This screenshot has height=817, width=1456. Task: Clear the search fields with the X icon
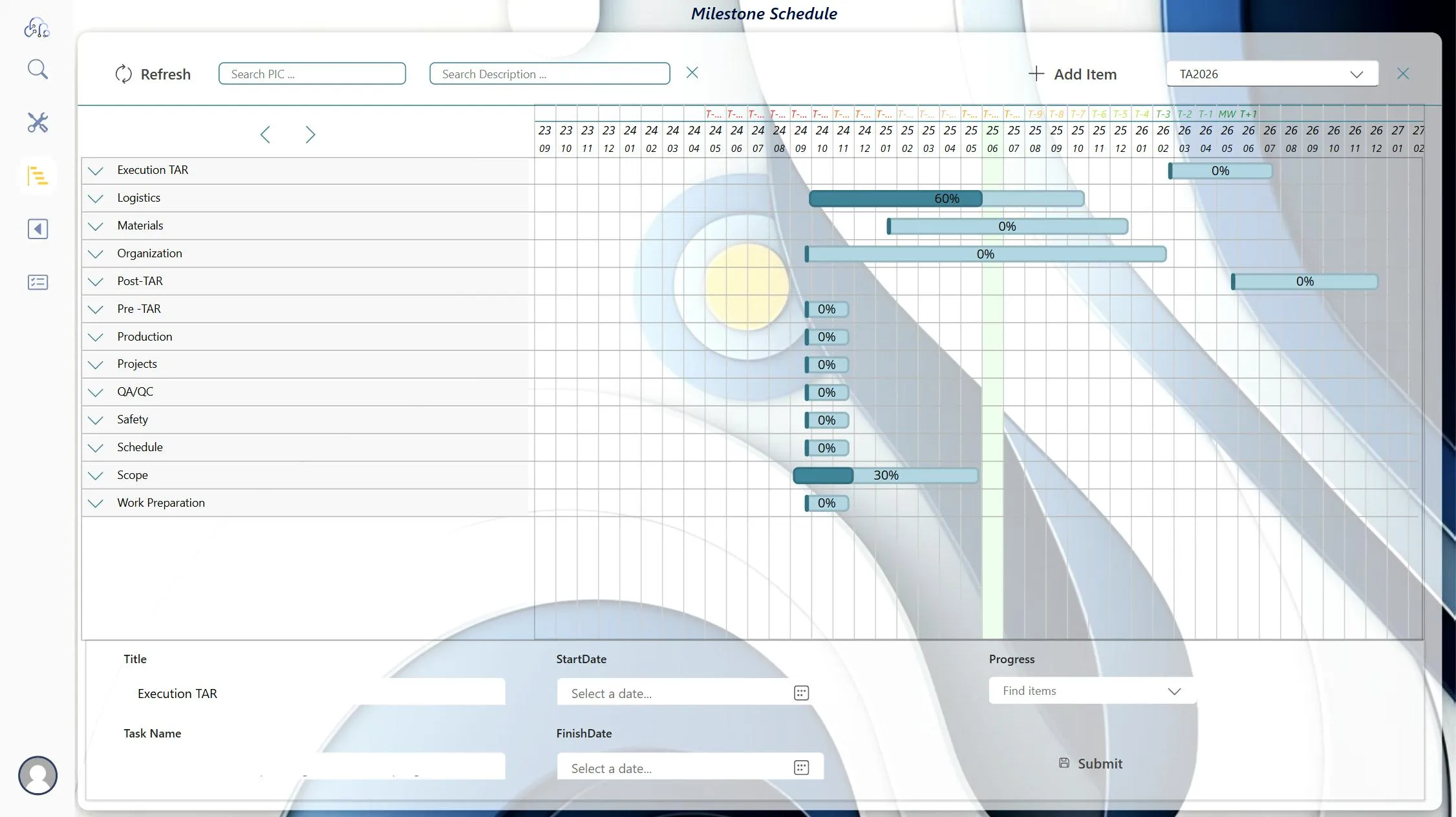(x=692, y=72)
